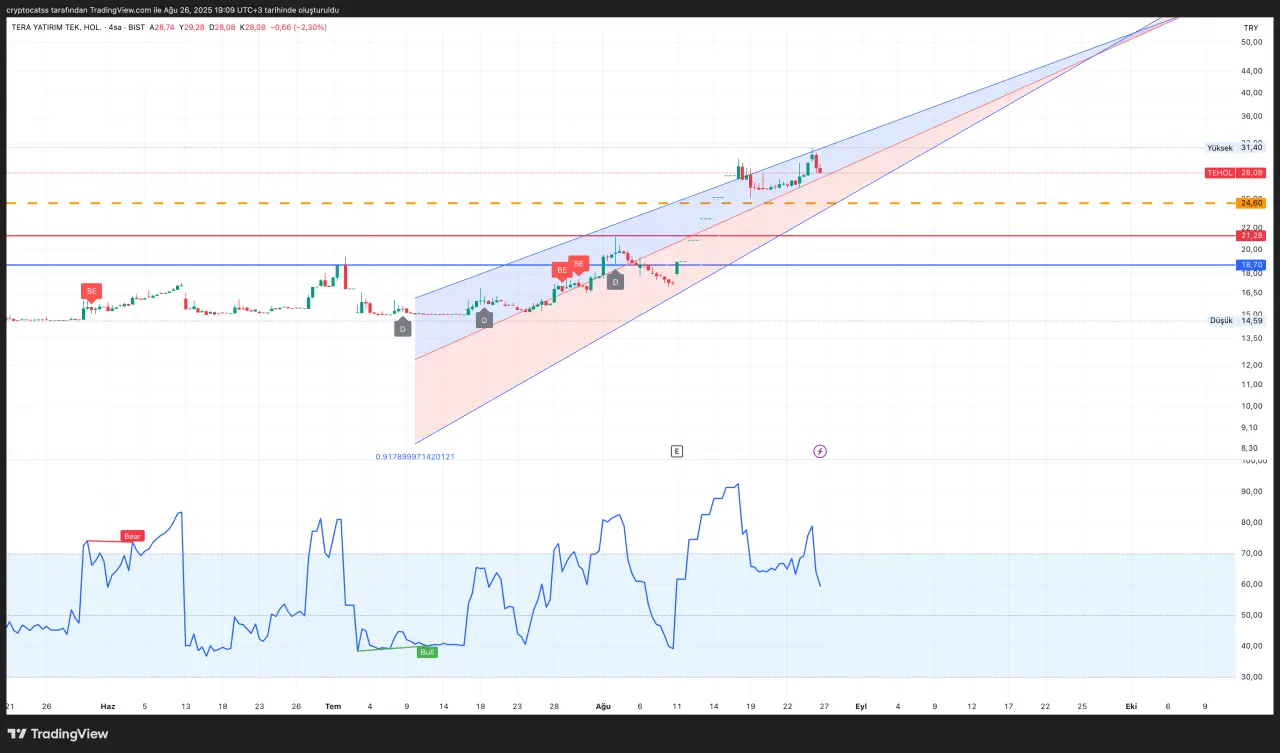Select the leftmost red BE marker

pos(92,292)
